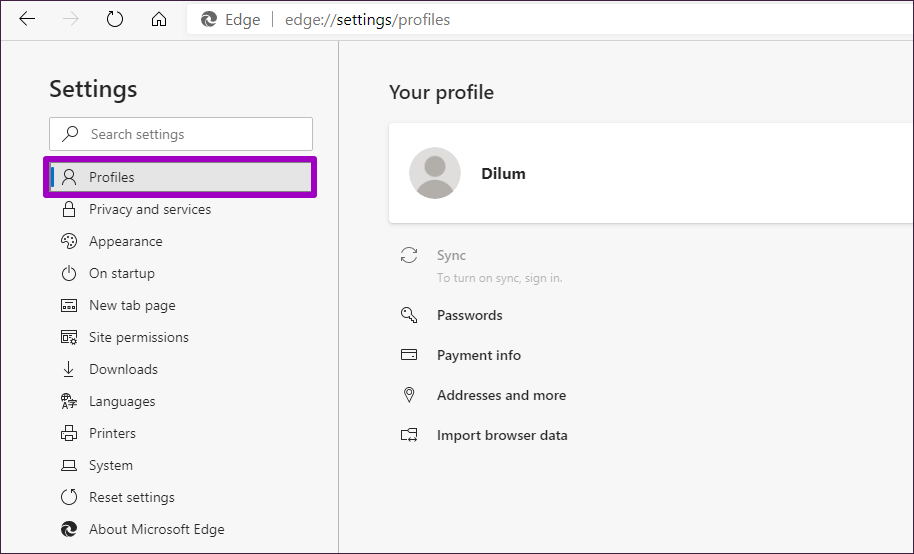The height and width of the screenshot is (554, 914).
Task: Open Addresses and more
Action: (501, 395)
